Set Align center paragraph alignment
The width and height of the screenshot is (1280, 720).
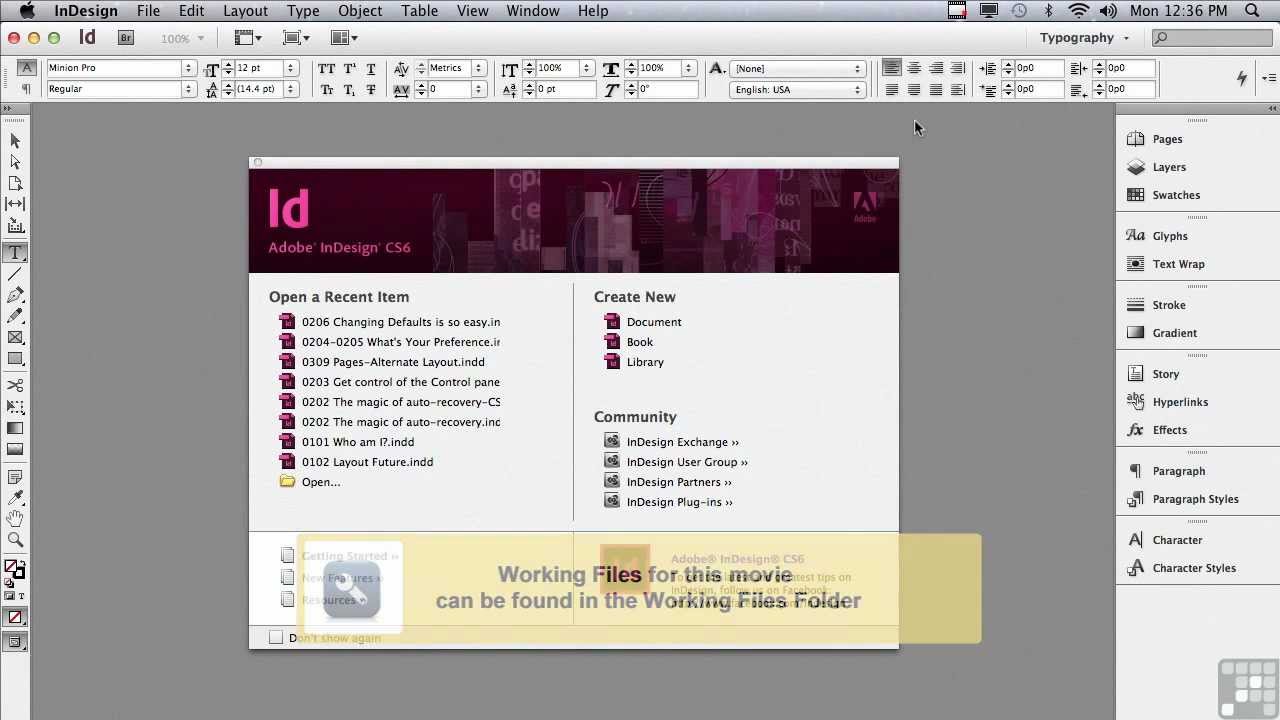[913, 68]
